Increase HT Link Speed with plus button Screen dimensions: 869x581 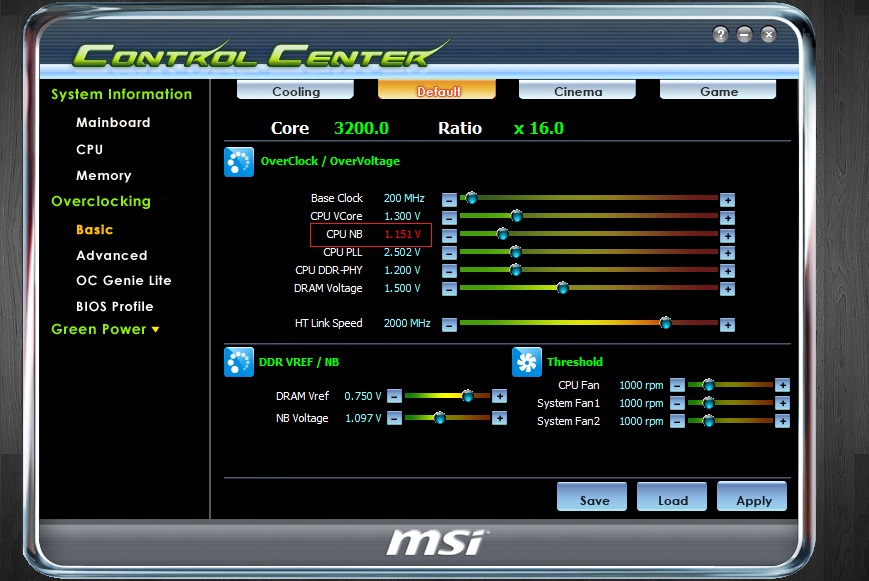[727, 325]
